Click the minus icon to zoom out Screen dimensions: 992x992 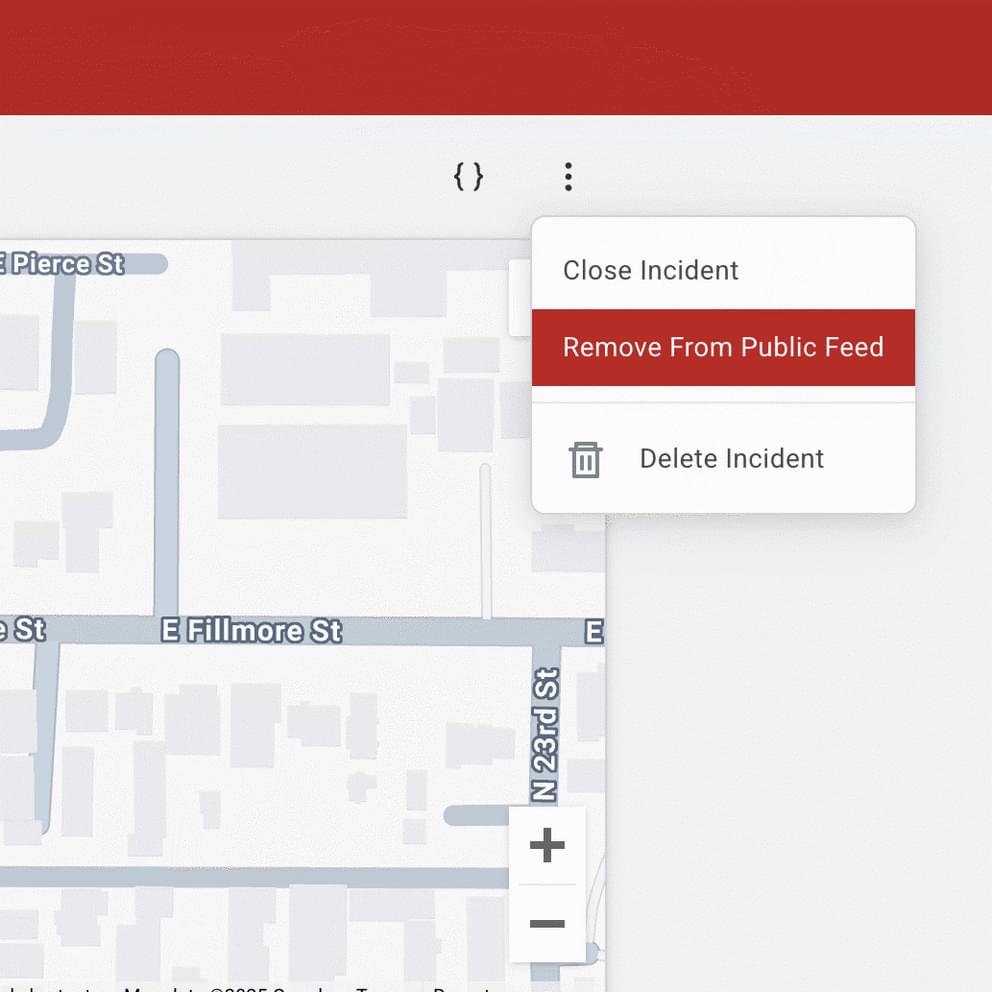point(547,925)
